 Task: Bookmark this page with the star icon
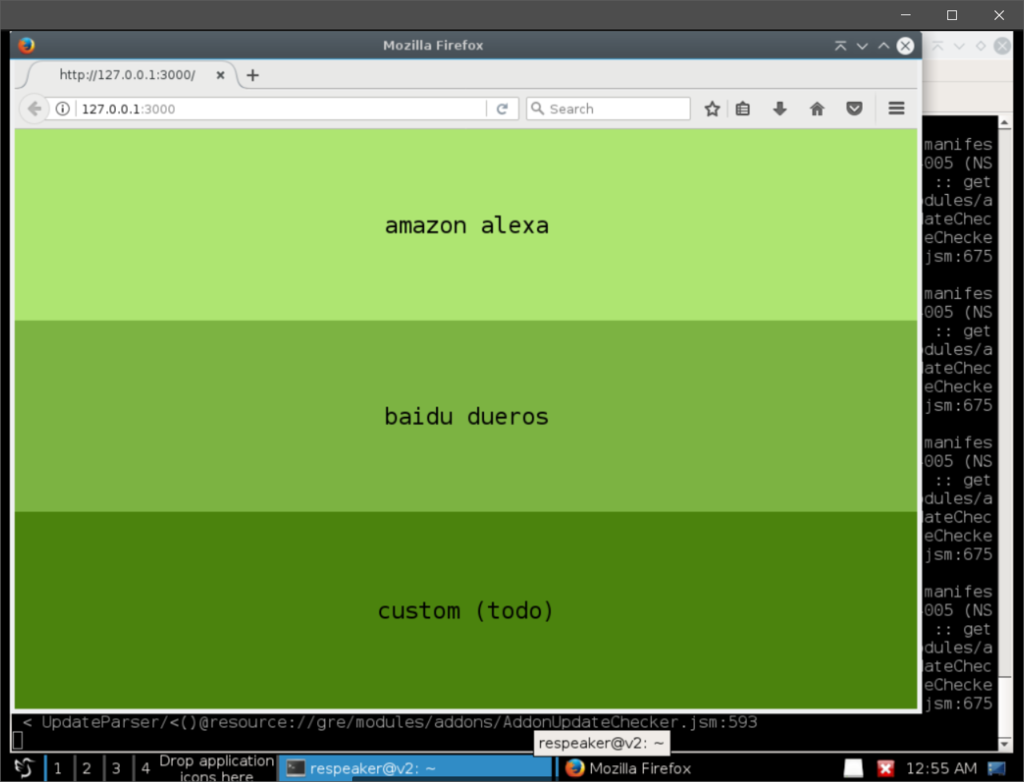[x=712, y=108]
